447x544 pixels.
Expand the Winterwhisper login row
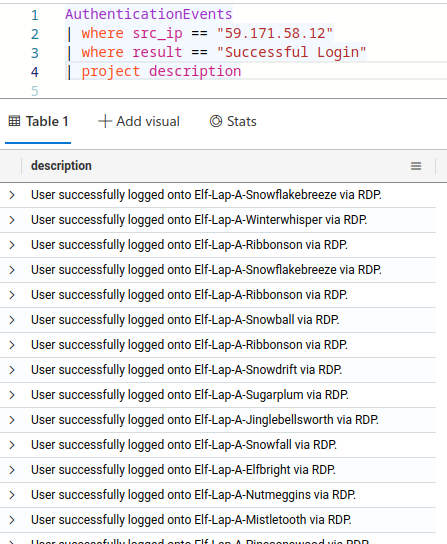pos(12,220)
